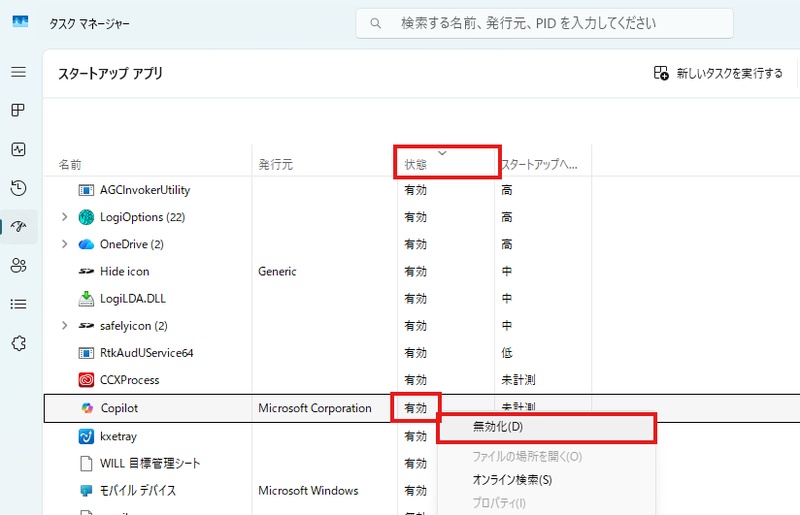Click the CCXProcess Creative Cloud icon
This screenshot has height=515, width=800.
(86, 380)
